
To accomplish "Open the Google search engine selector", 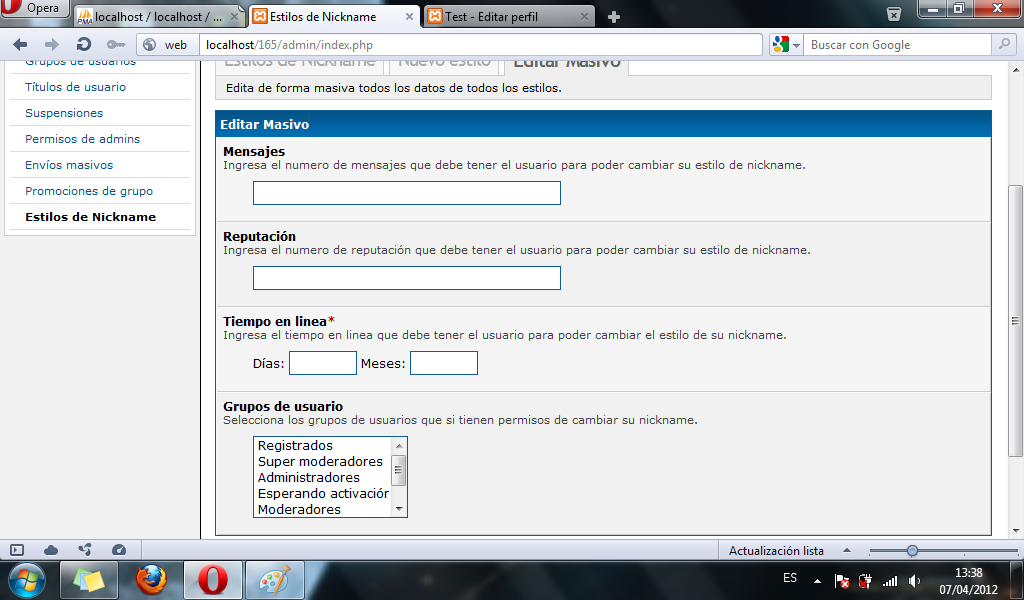I will tap(786, 44).
